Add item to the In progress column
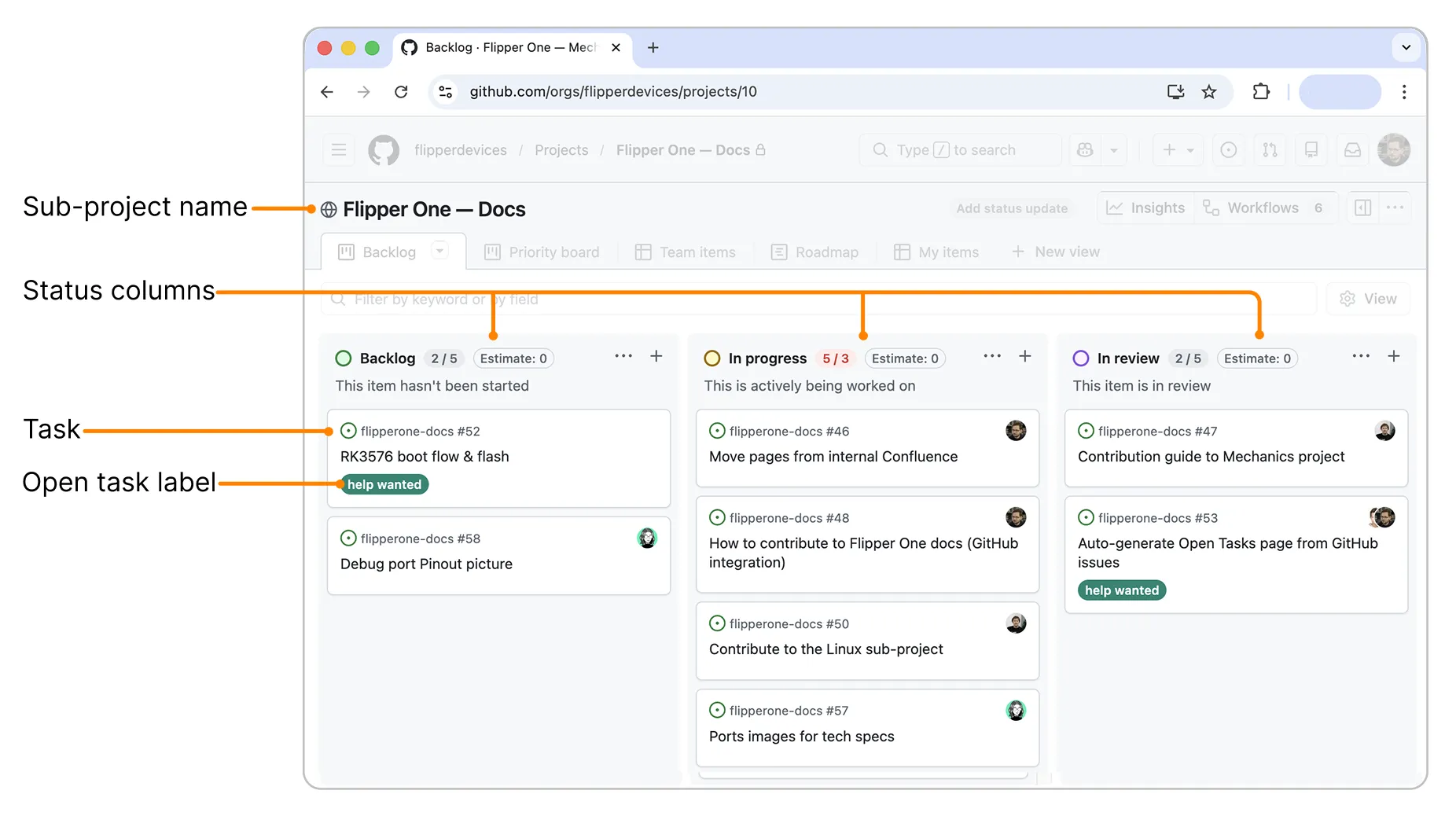The width and height of the screenshot is (1456, 816). (x=1025, y=356)
